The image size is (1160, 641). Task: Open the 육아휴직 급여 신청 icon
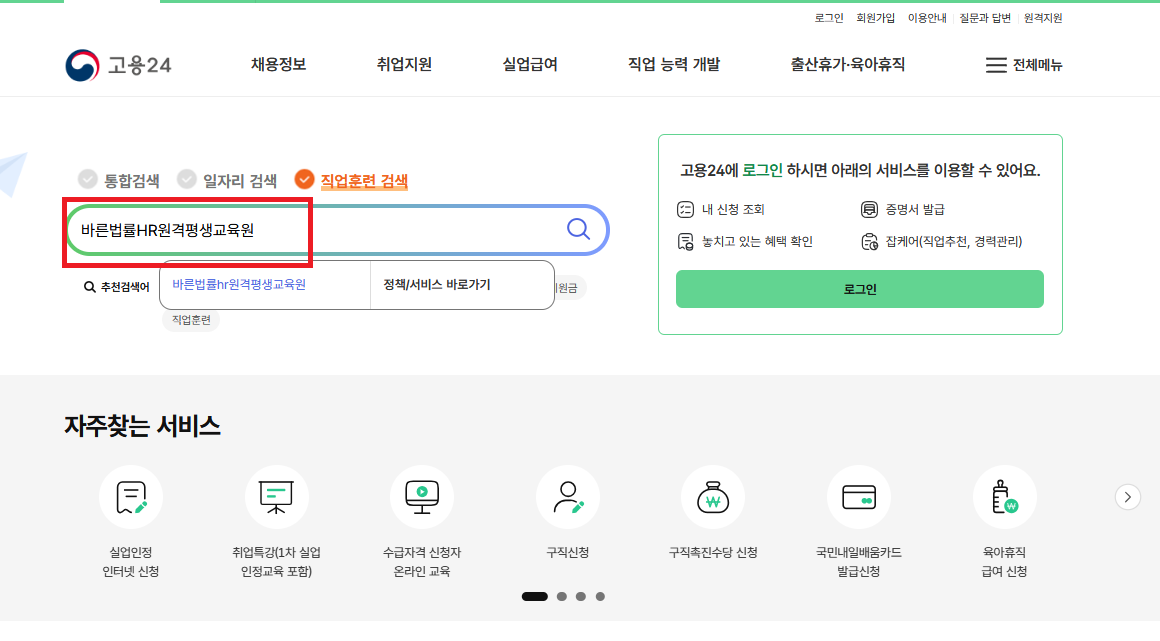point(1004,497)
